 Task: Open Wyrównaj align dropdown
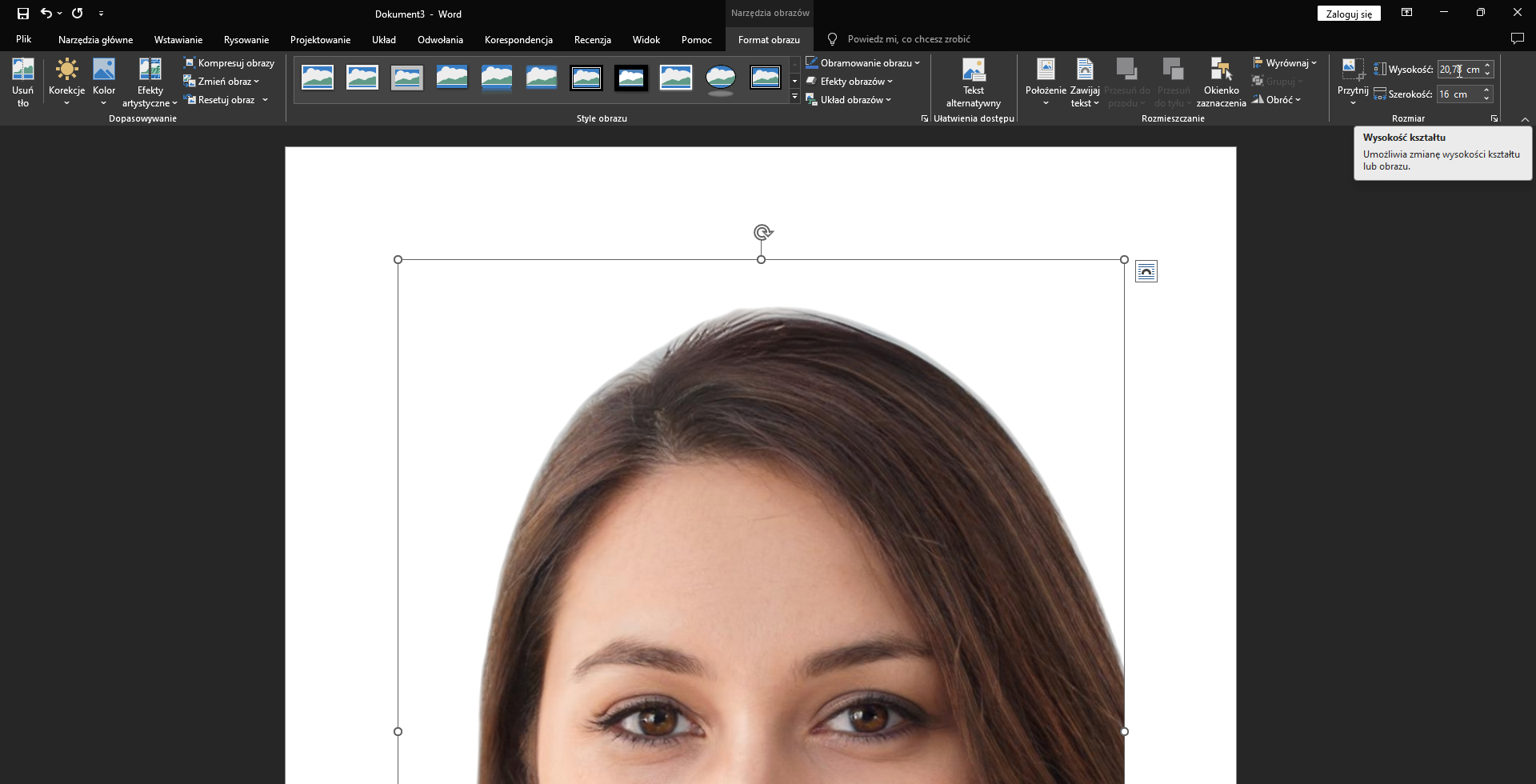tap(1284, 62)
